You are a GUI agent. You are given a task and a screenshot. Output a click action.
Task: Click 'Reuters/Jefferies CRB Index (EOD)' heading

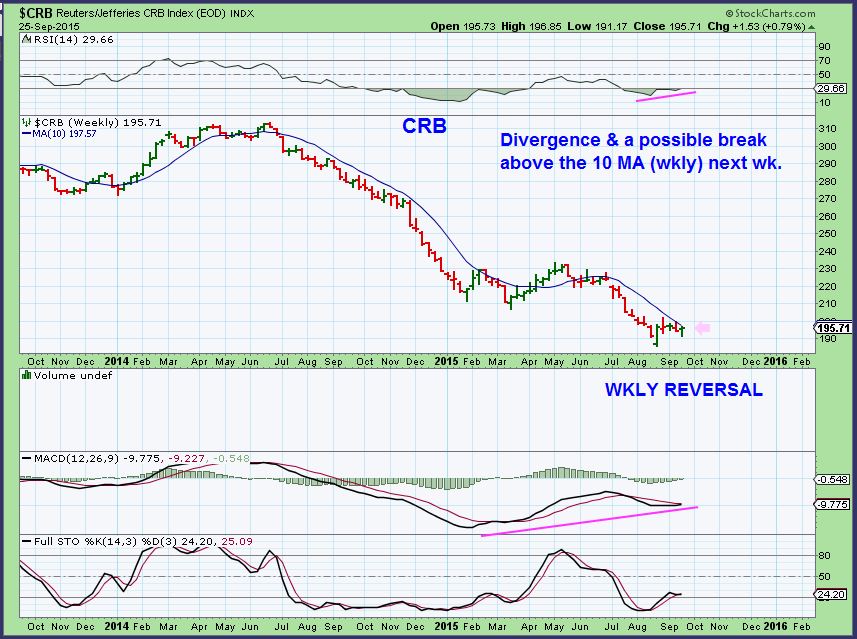(141, 13)
